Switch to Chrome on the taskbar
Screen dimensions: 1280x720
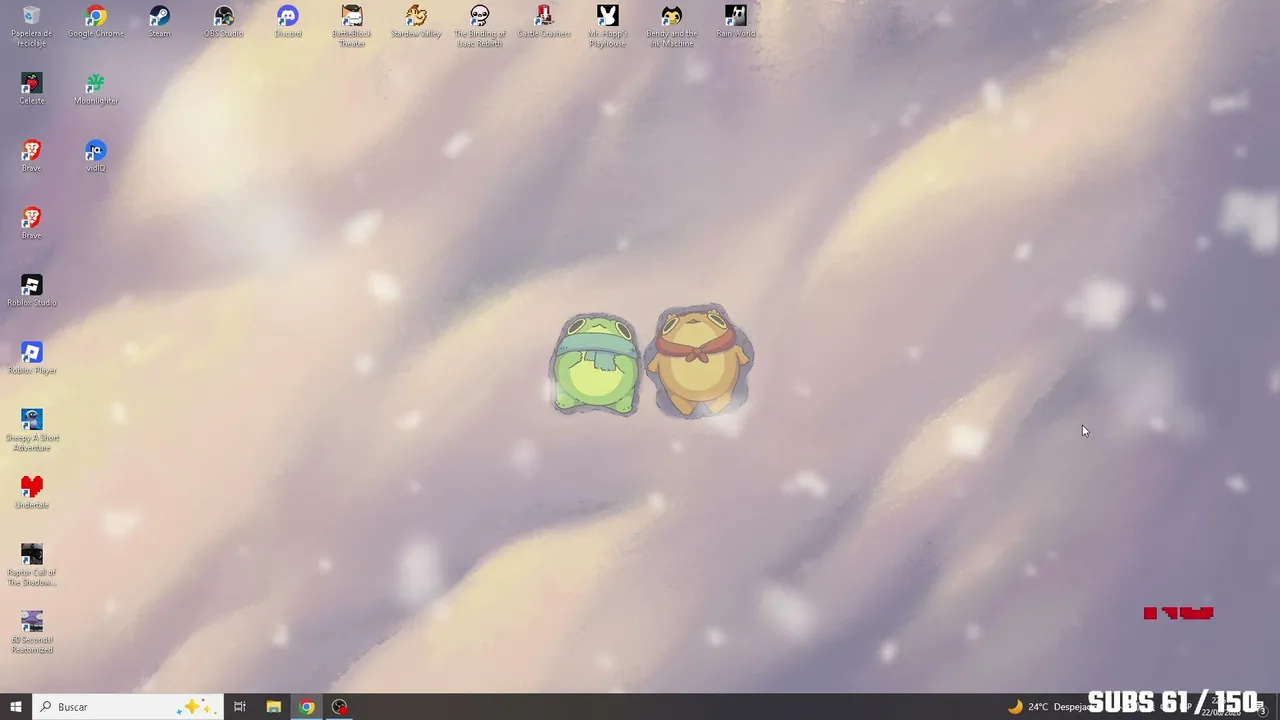pyautogui.click(x=307, y=707)
